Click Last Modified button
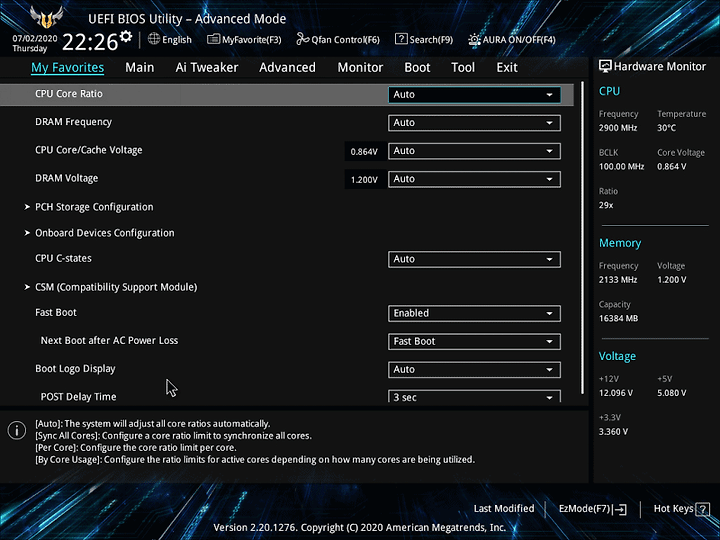 tap(504, 509)
